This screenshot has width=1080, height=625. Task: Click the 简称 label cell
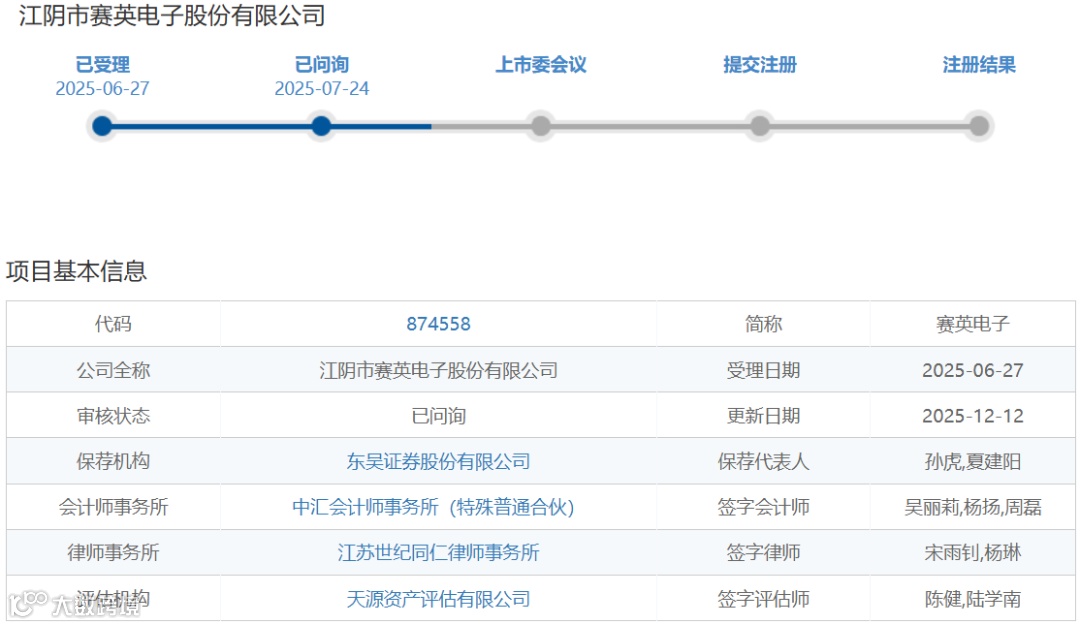(763, 324)
